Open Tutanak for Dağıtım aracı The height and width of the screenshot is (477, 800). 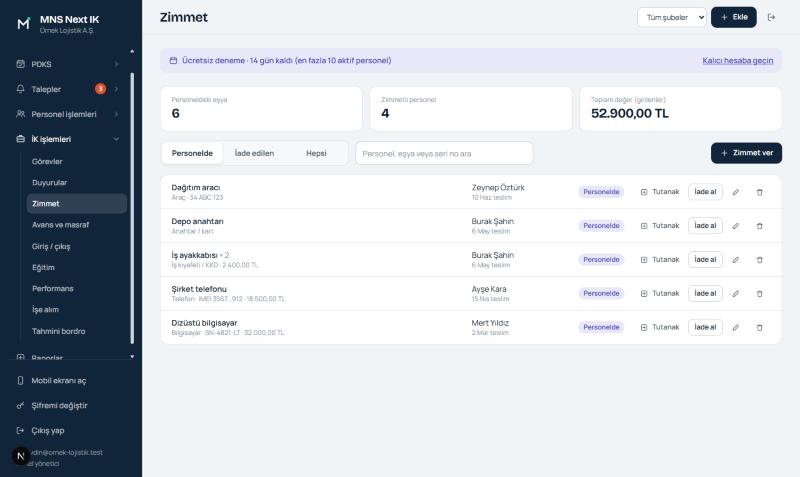click(x=660, y=192)
